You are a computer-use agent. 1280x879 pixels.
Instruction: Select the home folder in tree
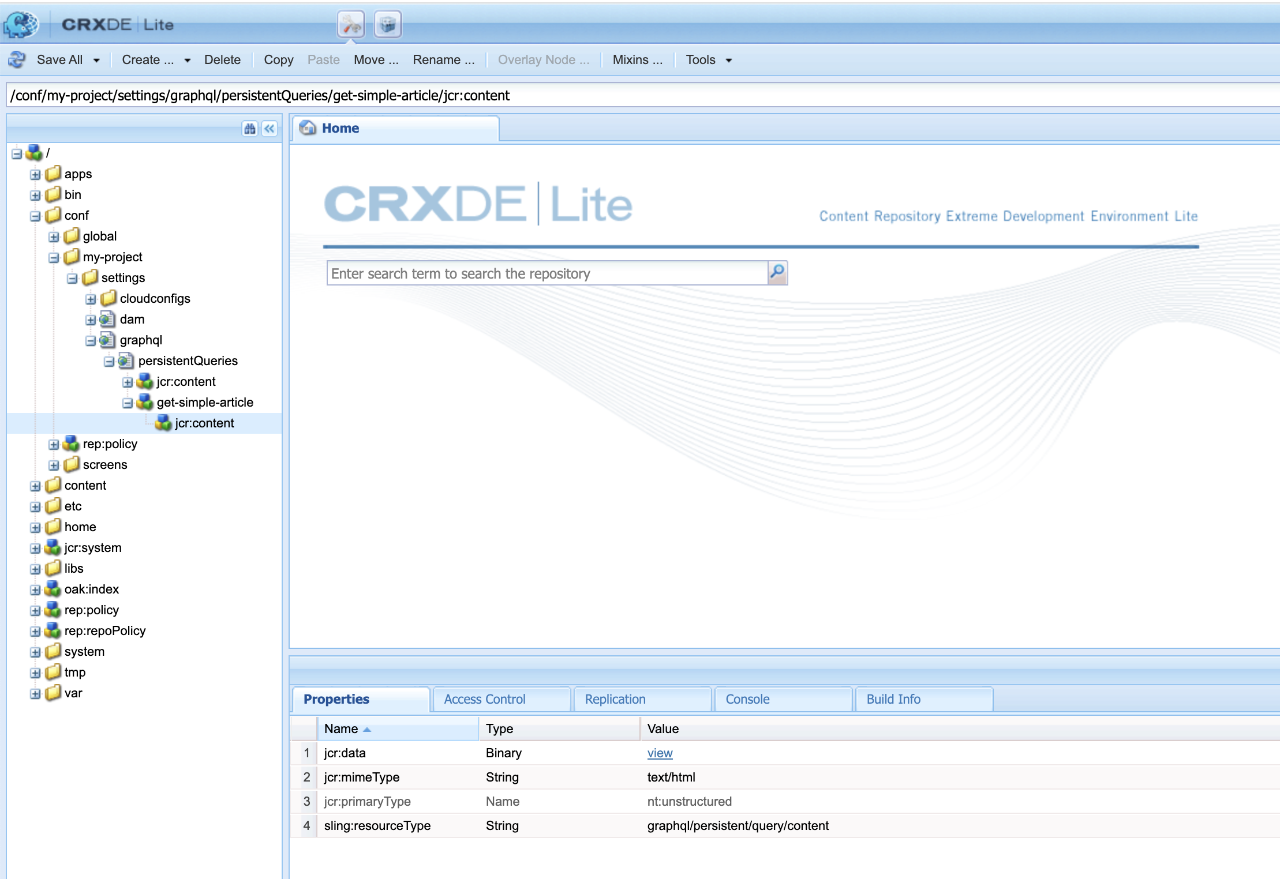coord(80,527)
